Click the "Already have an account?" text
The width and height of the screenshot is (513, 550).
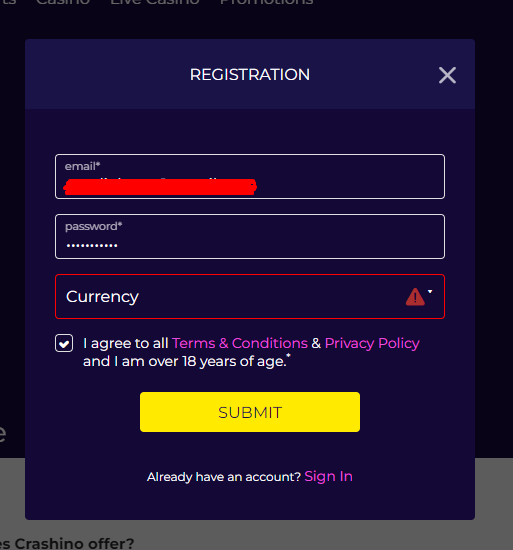(224, 477)
